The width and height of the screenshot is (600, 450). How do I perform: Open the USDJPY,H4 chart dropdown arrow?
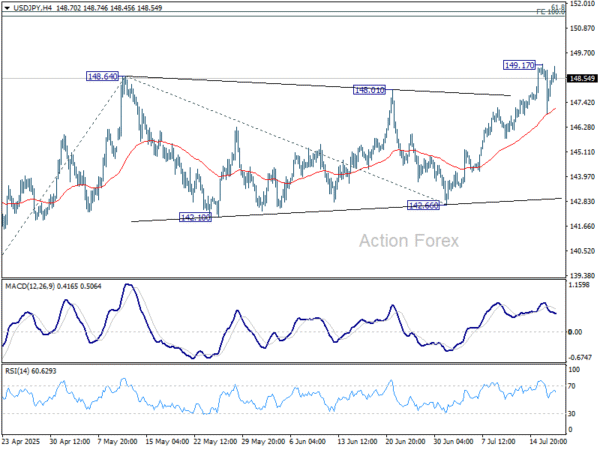coord(7,8)
